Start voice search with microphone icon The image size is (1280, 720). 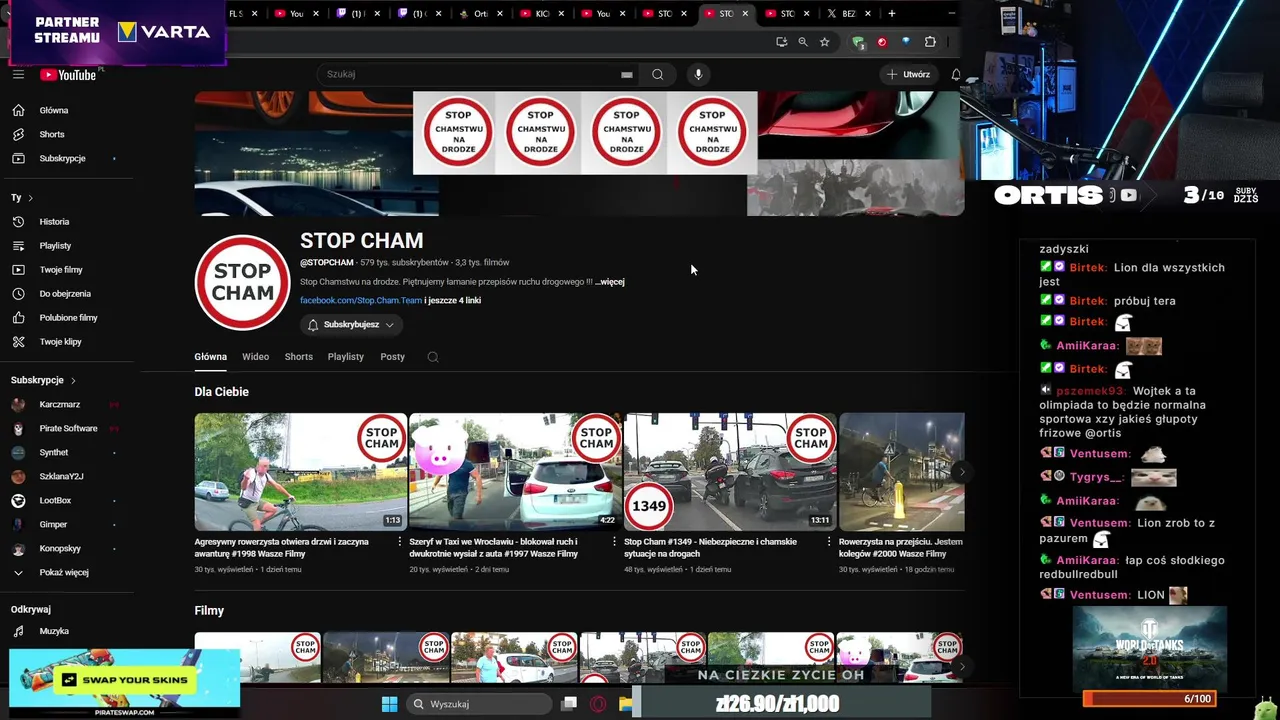click(x=698, y=74)
